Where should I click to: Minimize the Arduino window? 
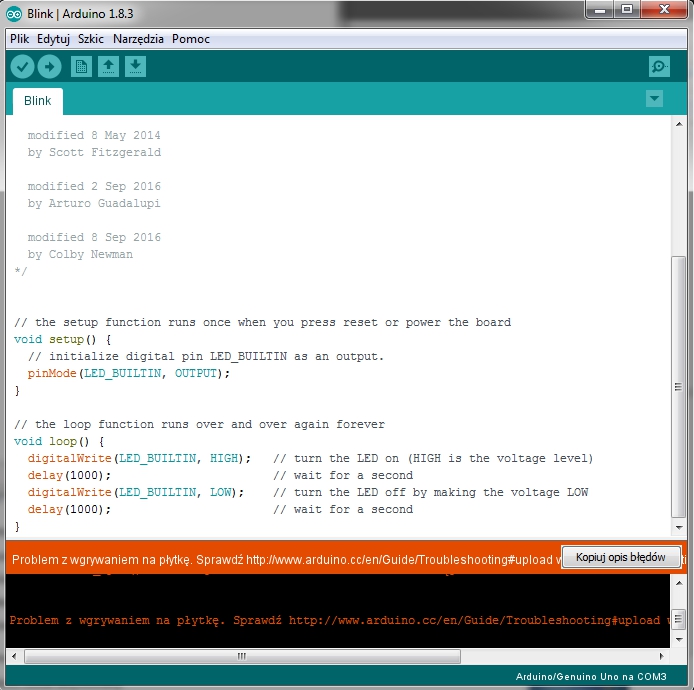600,10
